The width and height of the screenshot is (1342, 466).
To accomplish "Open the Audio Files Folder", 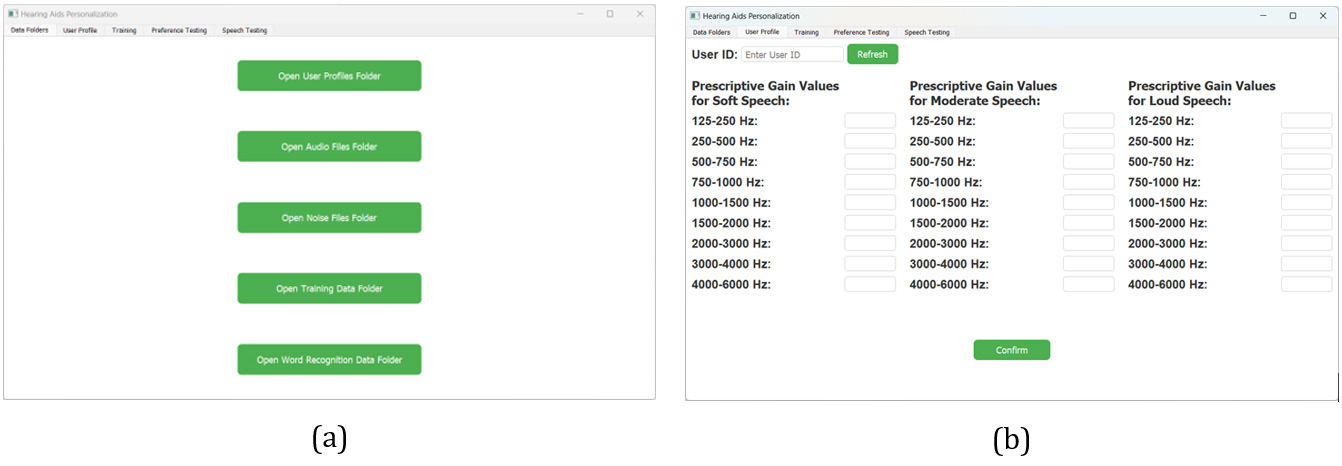I will (x=329, y=147).
